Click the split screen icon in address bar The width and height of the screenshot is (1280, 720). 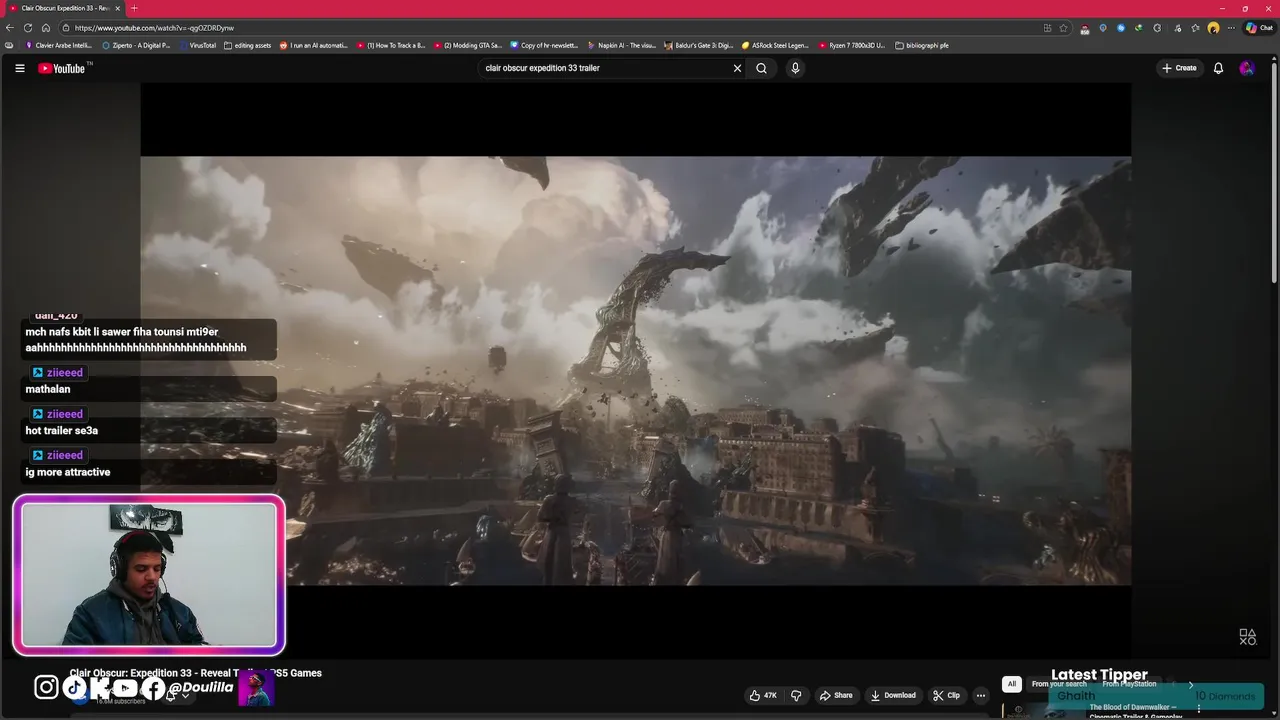1047,28
